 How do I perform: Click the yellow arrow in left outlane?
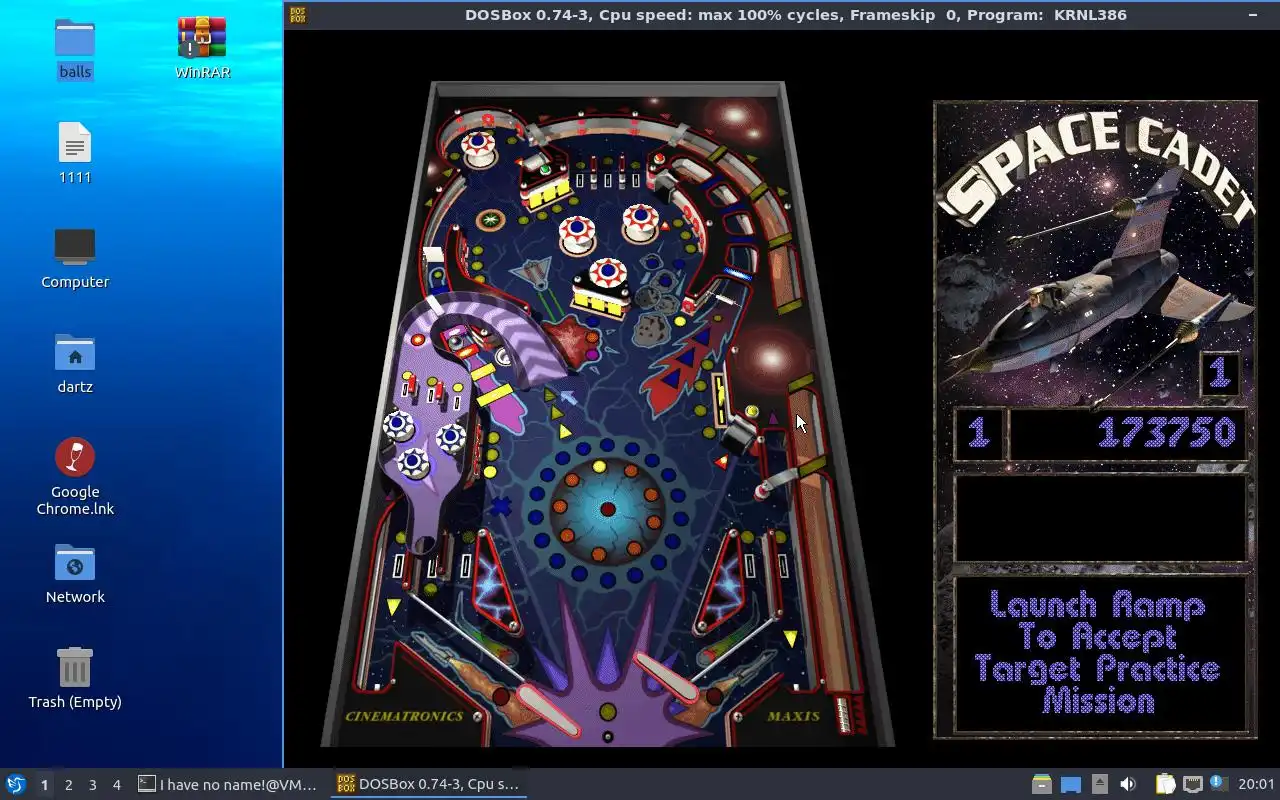pos(393,606)
